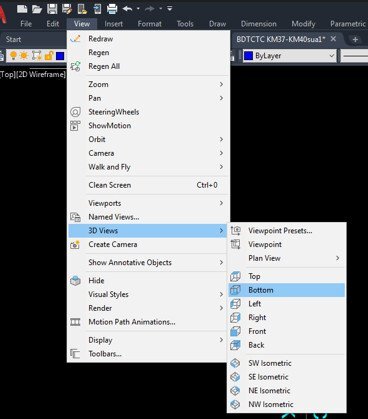Click the blue ByLayer color swatch
Viewport: 368px width, 419px height.
coord(248,56)
